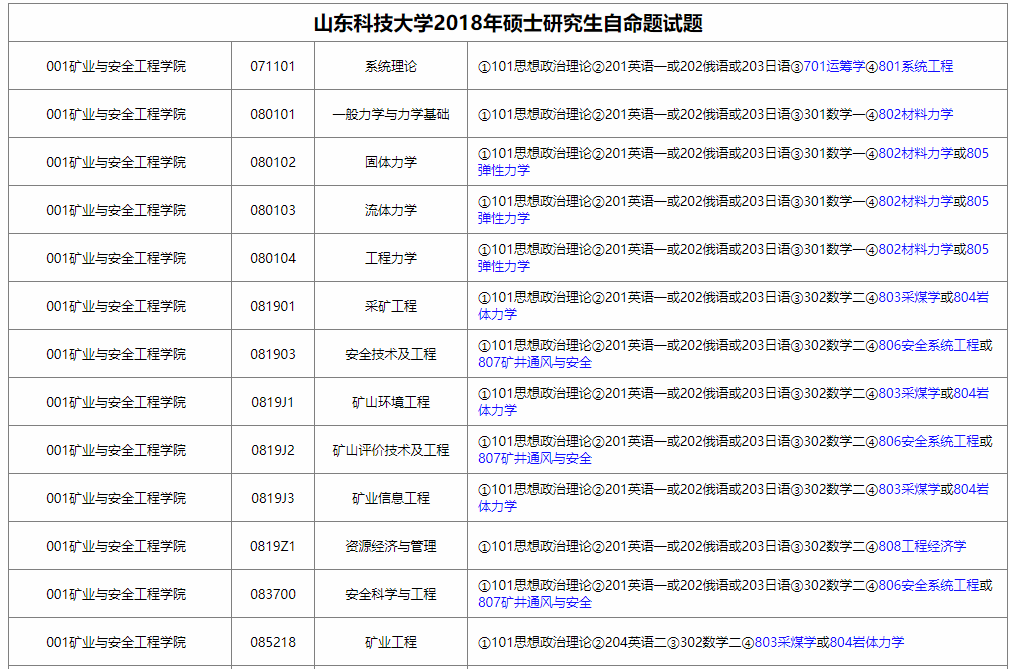Select major code 080104
Screen dimensions: 1010x669
(x=272, y=258)
